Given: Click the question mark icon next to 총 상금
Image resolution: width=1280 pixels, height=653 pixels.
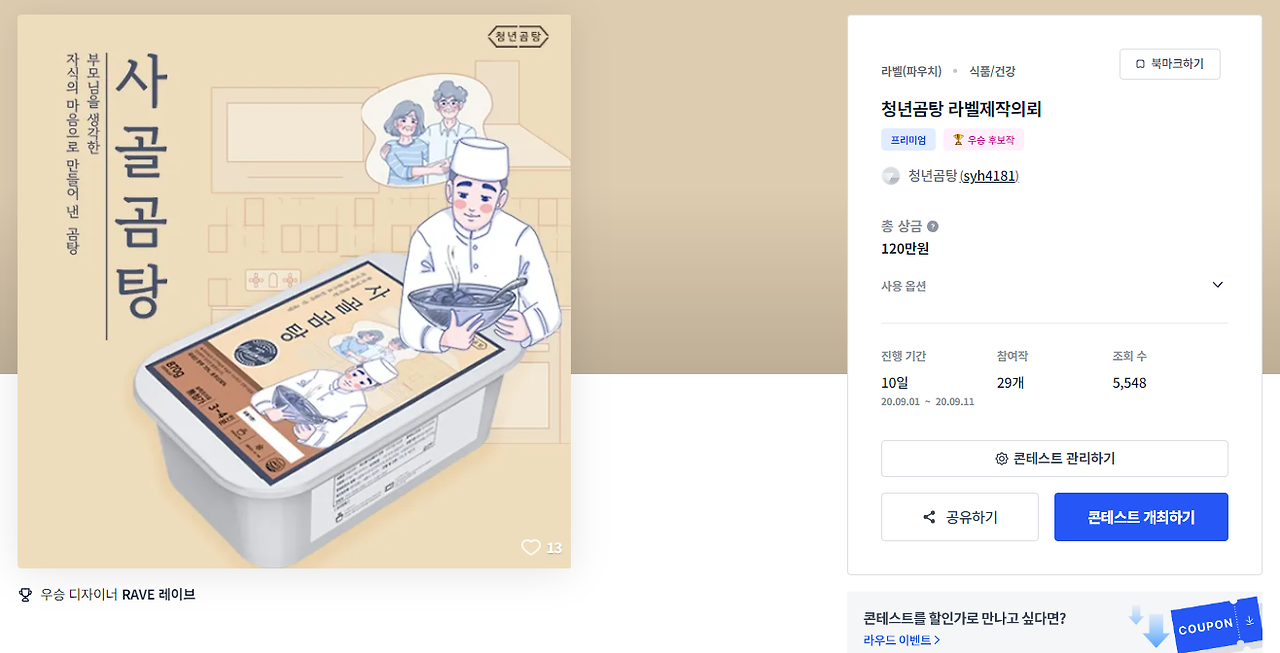Looking at the screenshot, I should (933, 226).
